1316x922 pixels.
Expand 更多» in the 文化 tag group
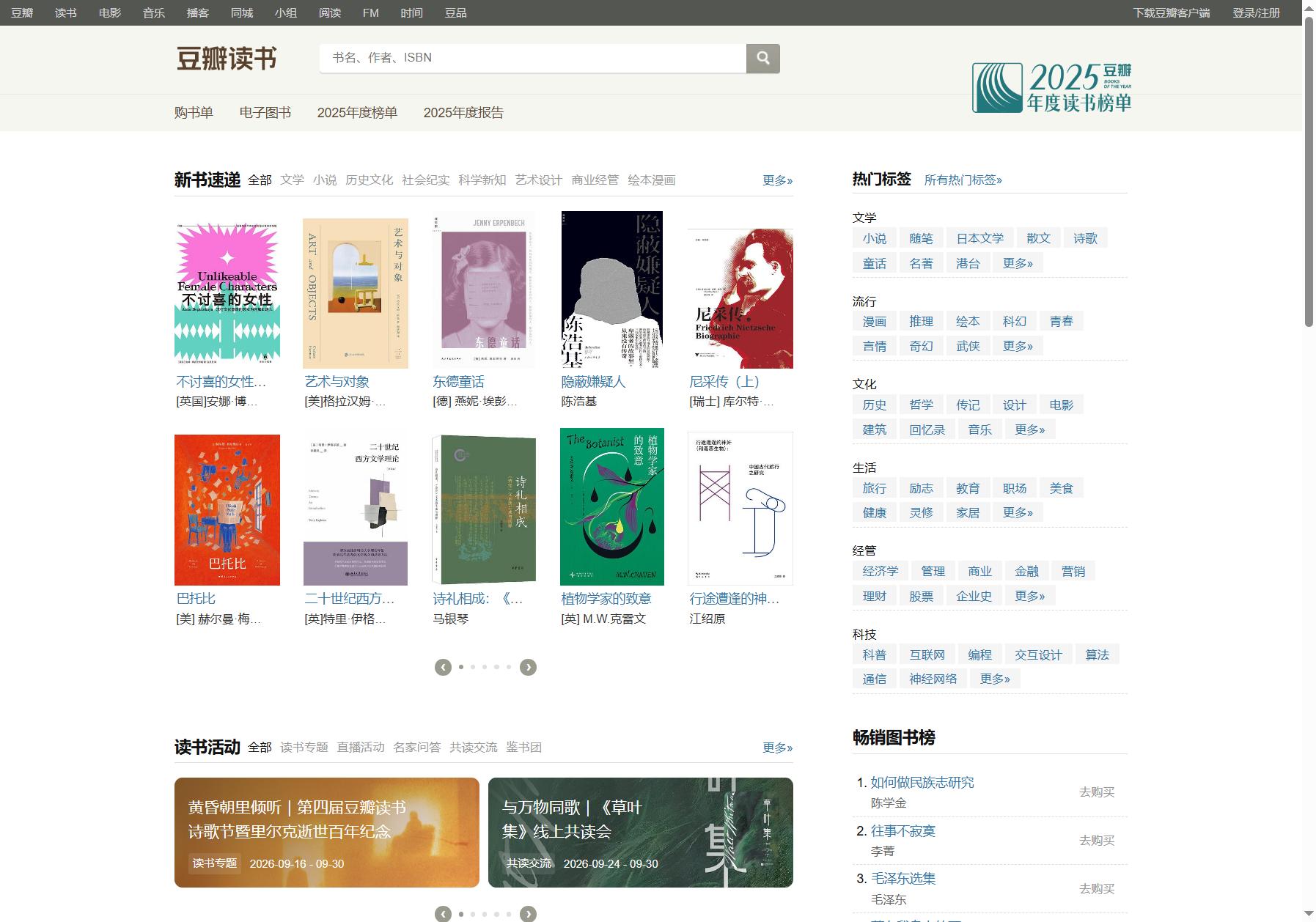coord(1029,429)
